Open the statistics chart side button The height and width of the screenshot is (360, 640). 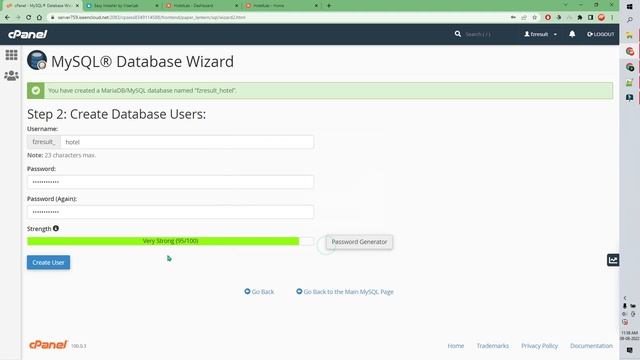point(613,260)
